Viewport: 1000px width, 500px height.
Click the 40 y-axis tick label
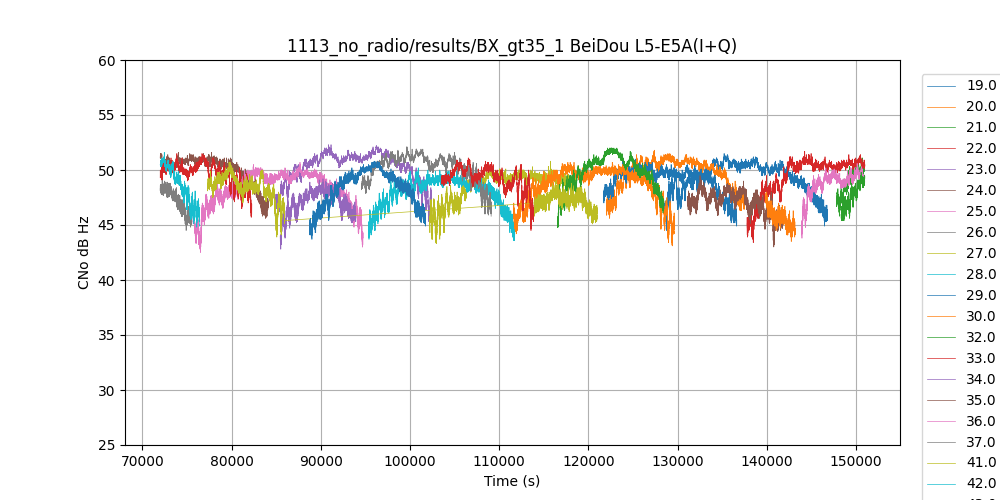pos(107,280)
